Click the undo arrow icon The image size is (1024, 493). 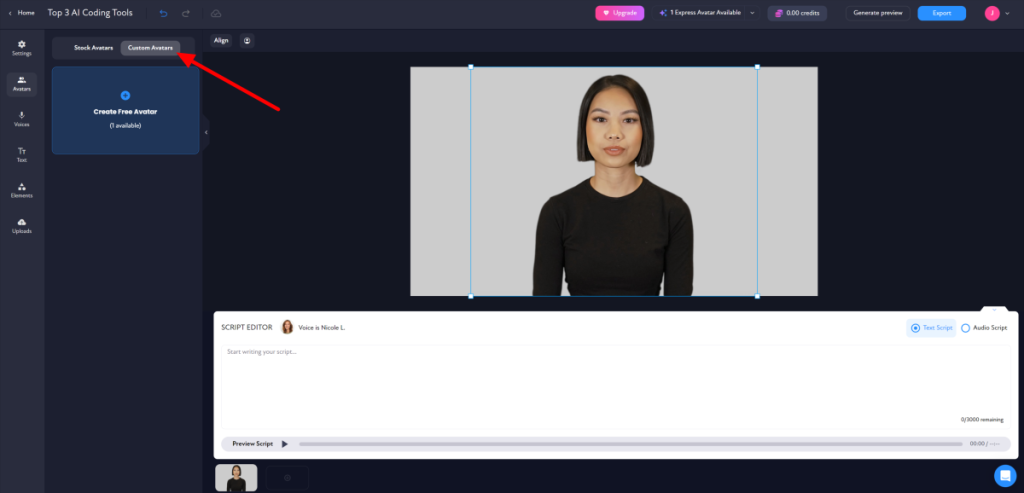tap(163, 13)
